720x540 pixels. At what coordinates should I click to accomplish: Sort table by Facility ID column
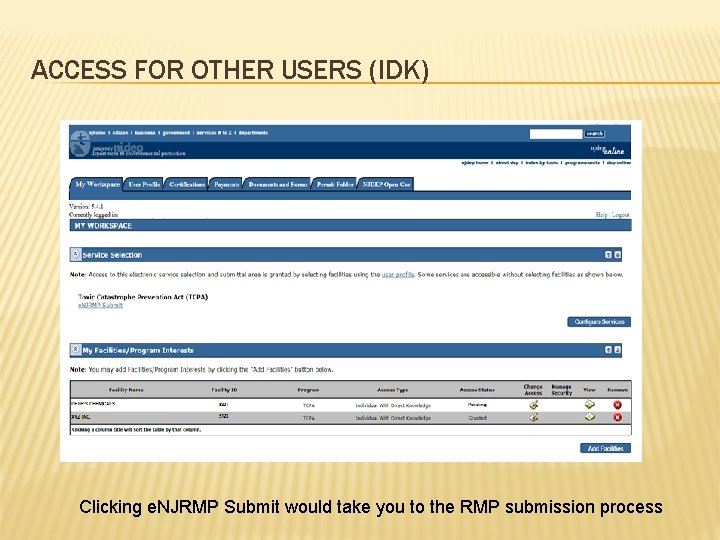pos(224,390)
